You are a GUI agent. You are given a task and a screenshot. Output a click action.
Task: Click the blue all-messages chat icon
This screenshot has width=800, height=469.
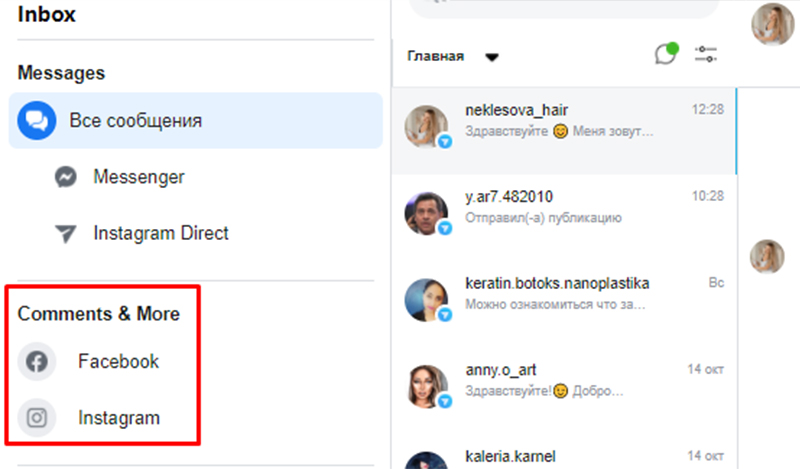pyautogui.click(x=37, y=120)
